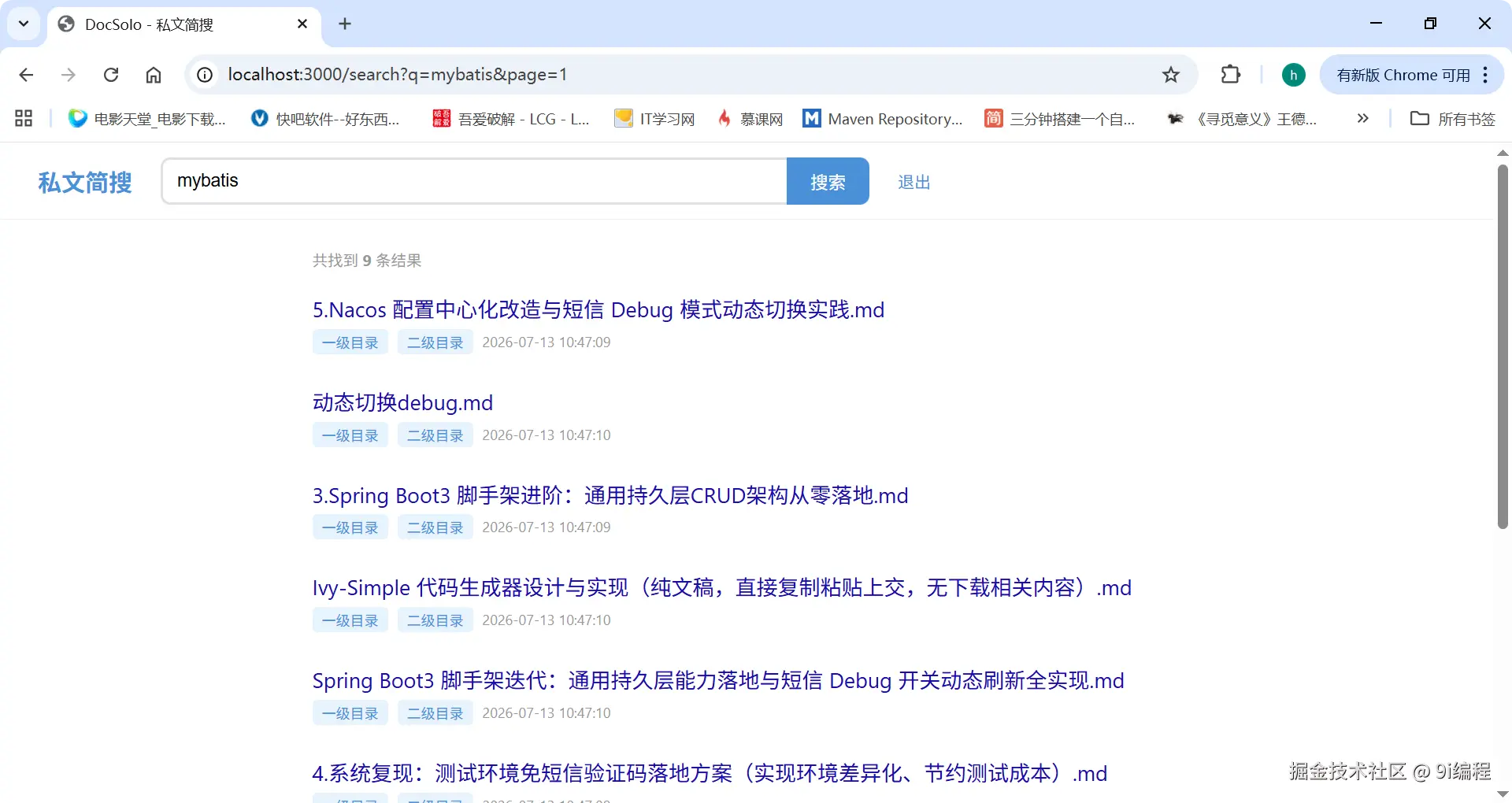
Task: Open Maven Repository bookmark
Action: (883, 119)
